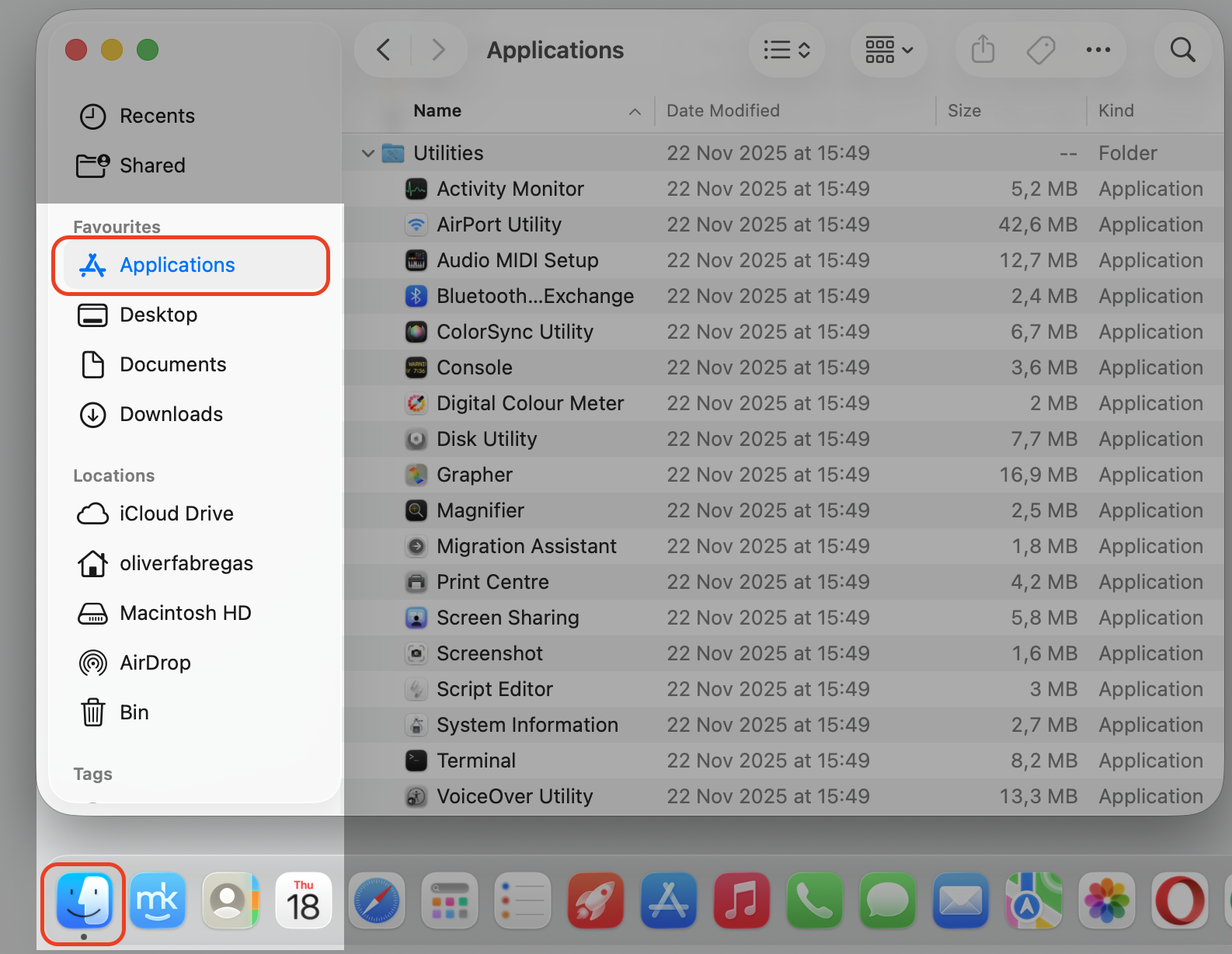Sort by Size column header
This screenshot has height=954, width=1232.
[1011, 110]
